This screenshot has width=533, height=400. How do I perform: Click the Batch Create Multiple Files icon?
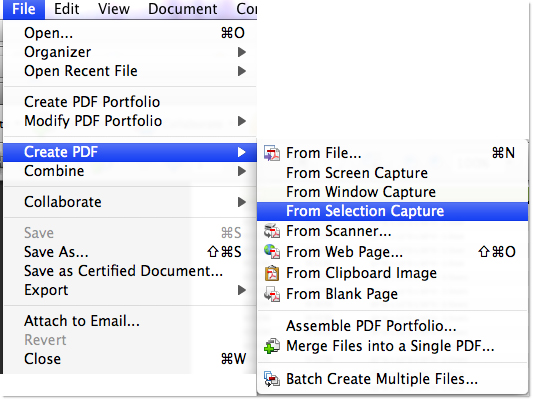point(272,379)
